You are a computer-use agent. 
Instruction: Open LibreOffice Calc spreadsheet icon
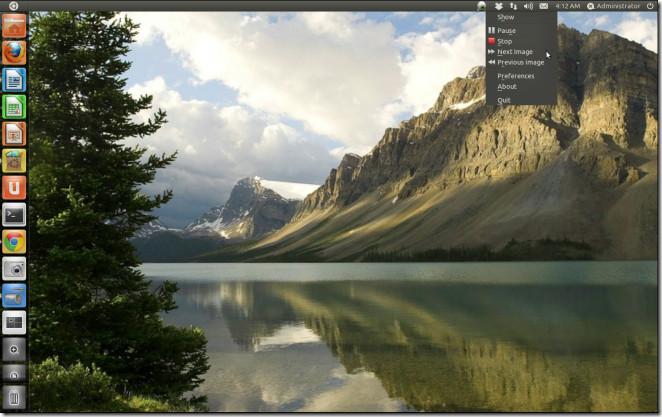pyautogui.click(x=14, y=107)
